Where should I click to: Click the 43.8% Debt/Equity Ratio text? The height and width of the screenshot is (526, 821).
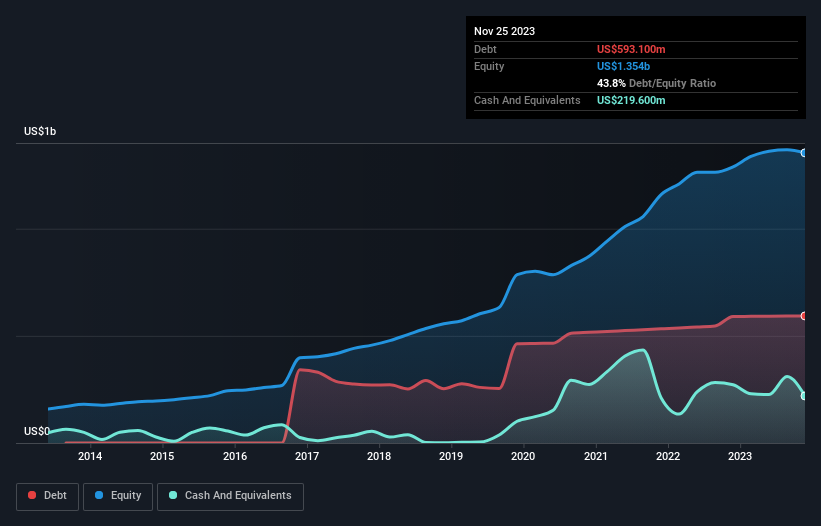tap(656, 83)
